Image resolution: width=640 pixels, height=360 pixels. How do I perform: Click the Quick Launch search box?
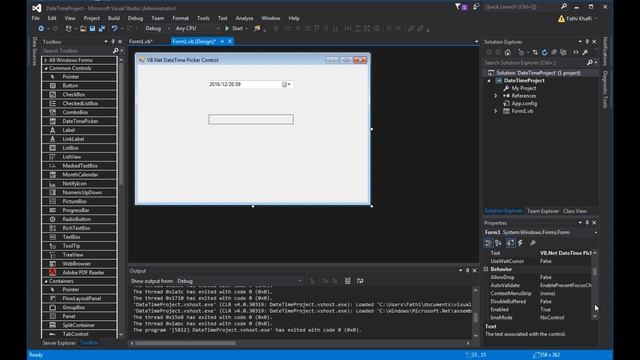click(x=522, y=7)
